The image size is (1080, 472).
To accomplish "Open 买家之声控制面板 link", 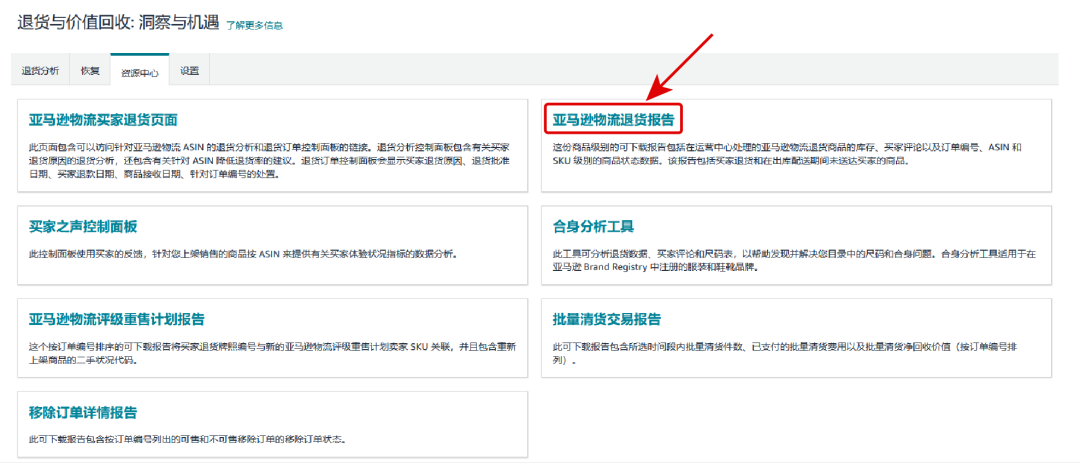I will click(x=83, y=226).
